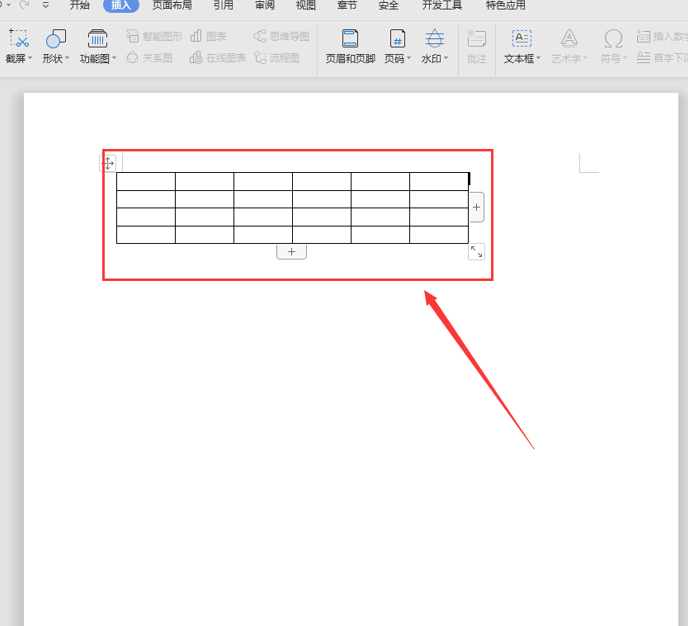Click the Page number (页码) icon
Screen dimensions: 688x626
[x=397, y=39]
